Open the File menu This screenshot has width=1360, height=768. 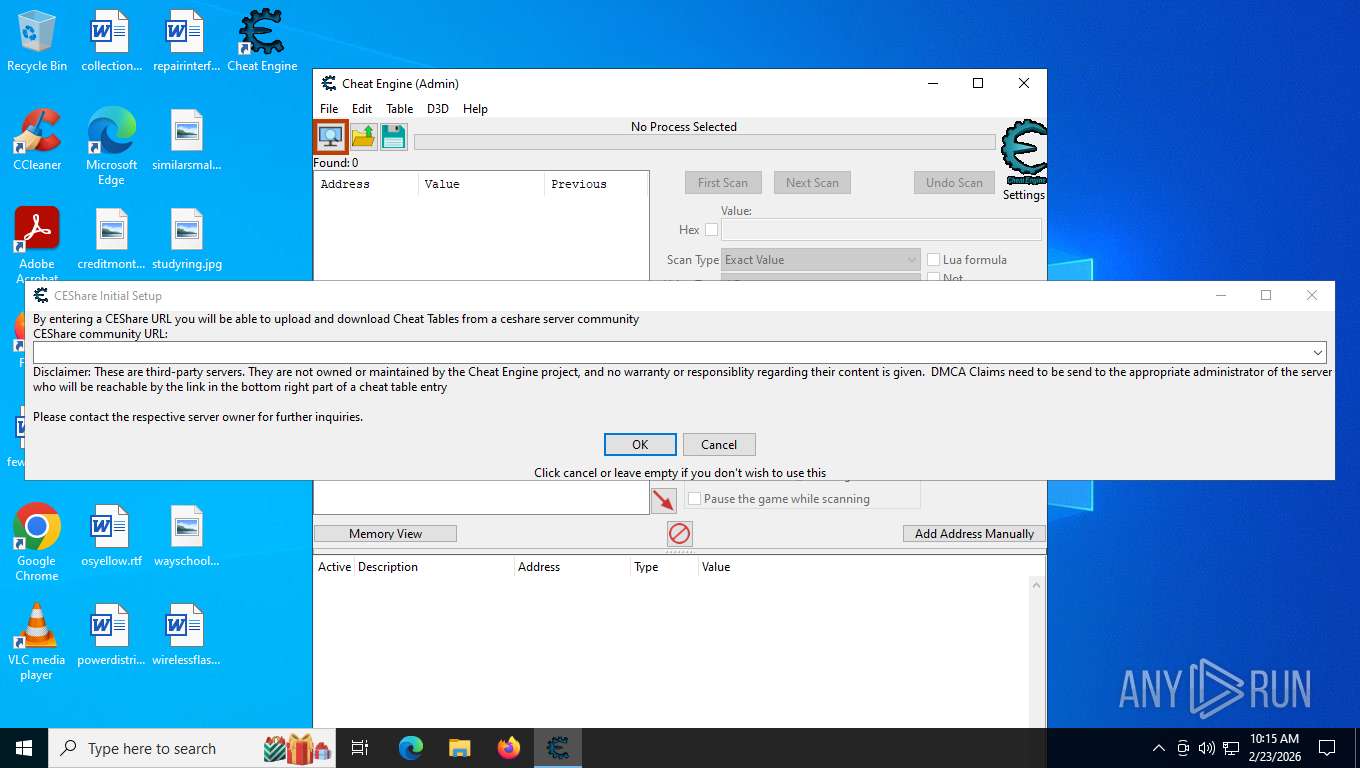[x=329, y=109]
